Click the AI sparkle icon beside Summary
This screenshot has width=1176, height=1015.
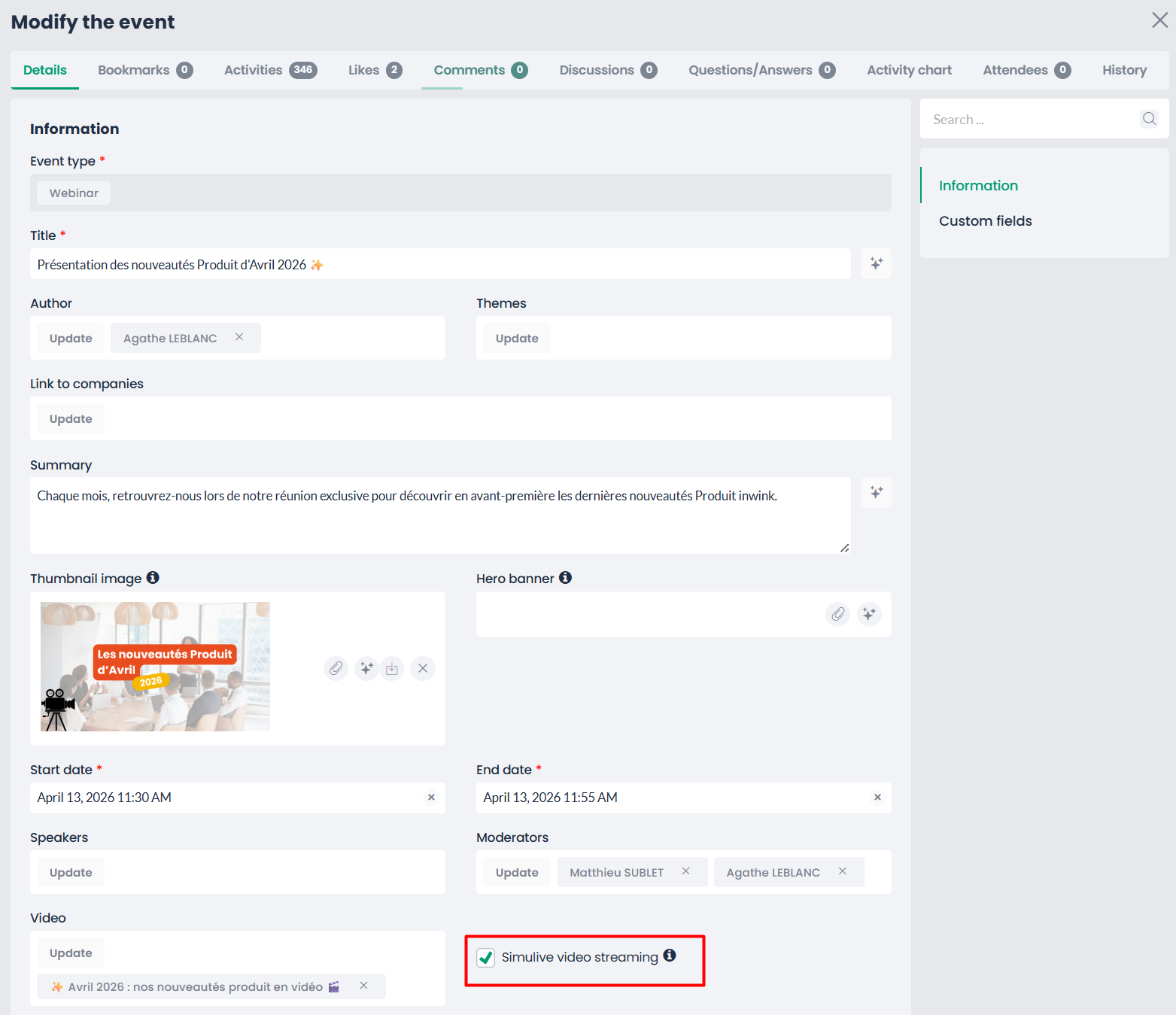(876, 493)
